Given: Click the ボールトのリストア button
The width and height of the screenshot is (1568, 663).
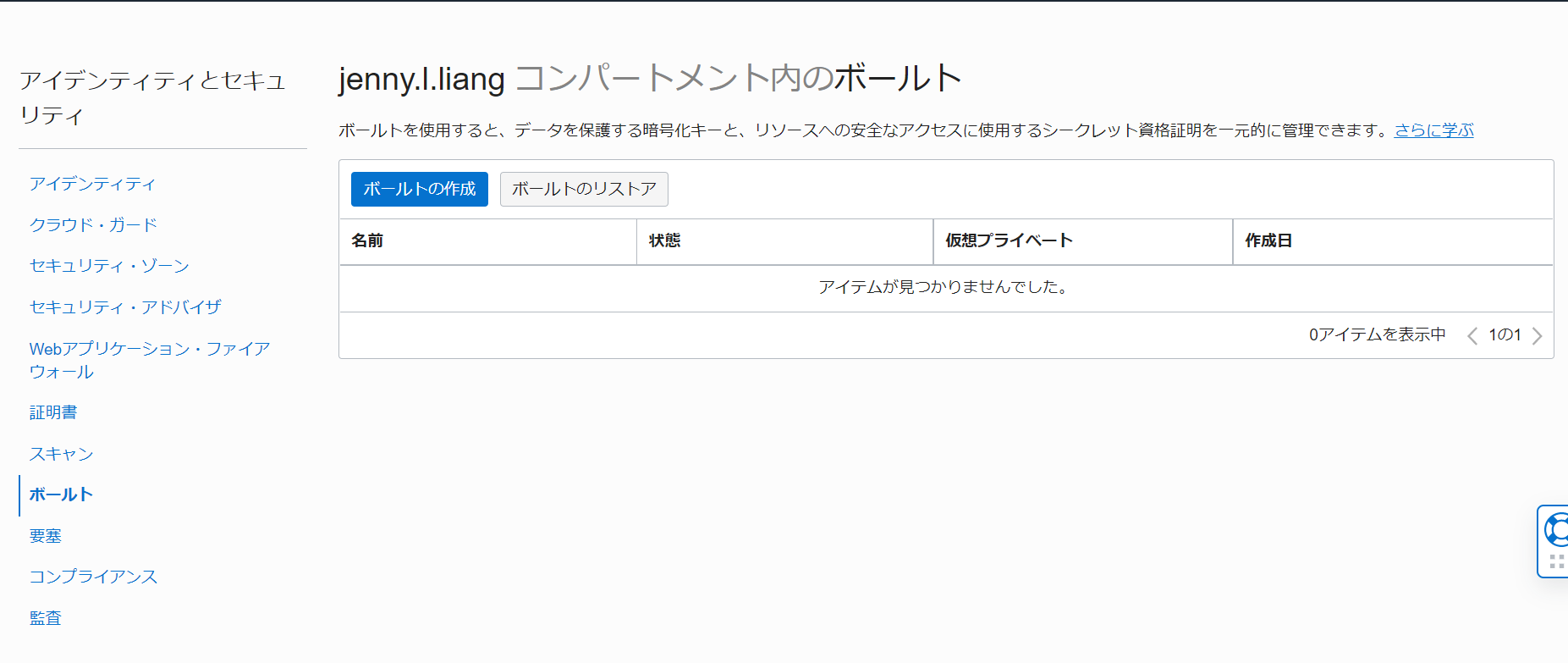Looking at the screenshot, I should pos(584,189).
